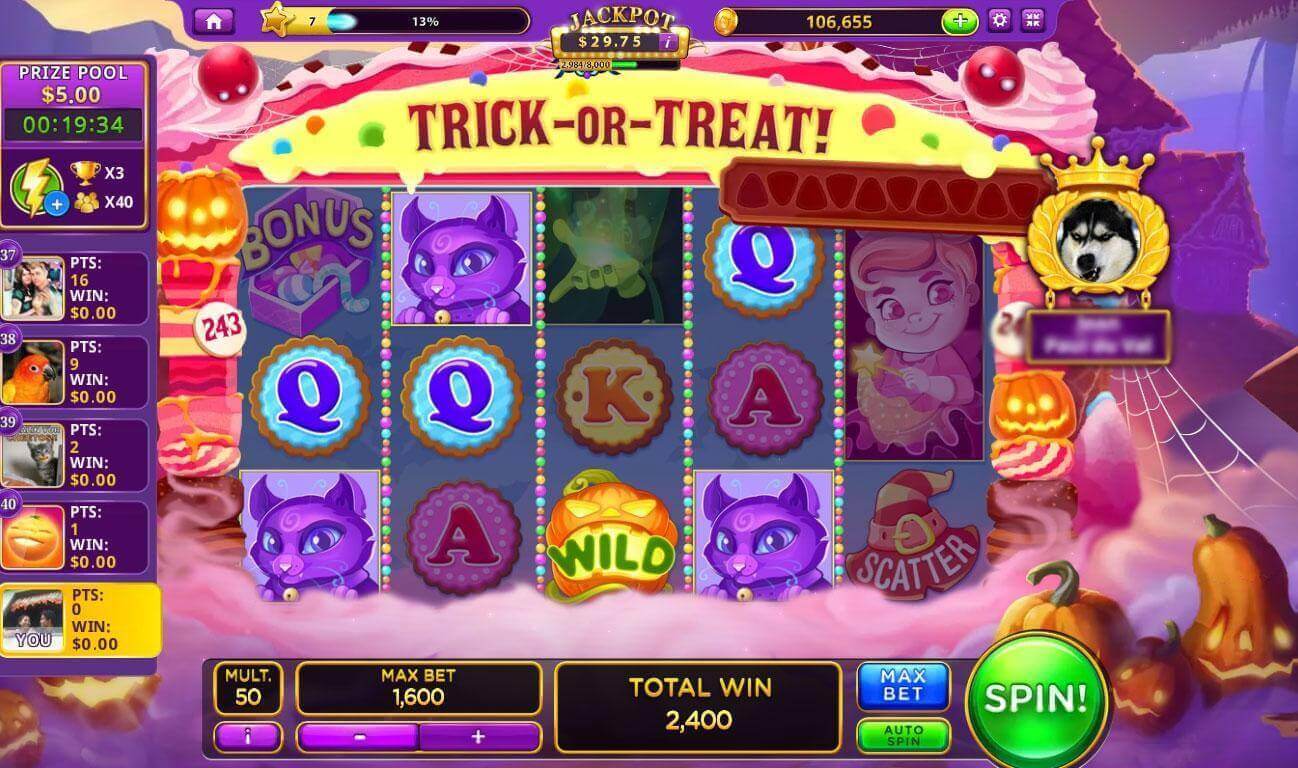Increase the bet with the plus button
This screenshot has height=768, width=1298.
(478, 737)
